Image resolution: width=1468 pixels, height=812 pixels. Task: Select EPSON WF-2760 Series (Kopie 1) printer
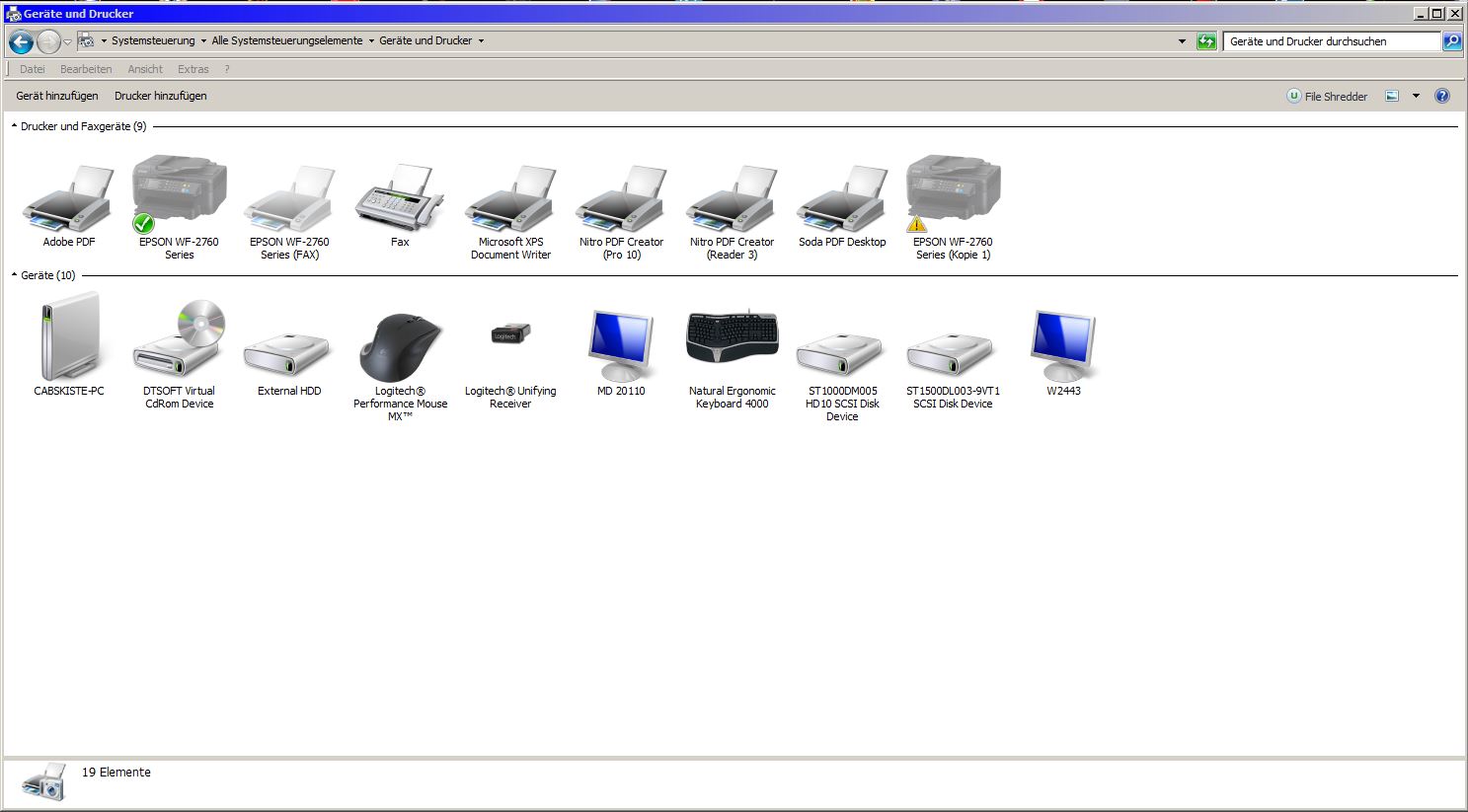pyautogui.click(x=953, y=206)
